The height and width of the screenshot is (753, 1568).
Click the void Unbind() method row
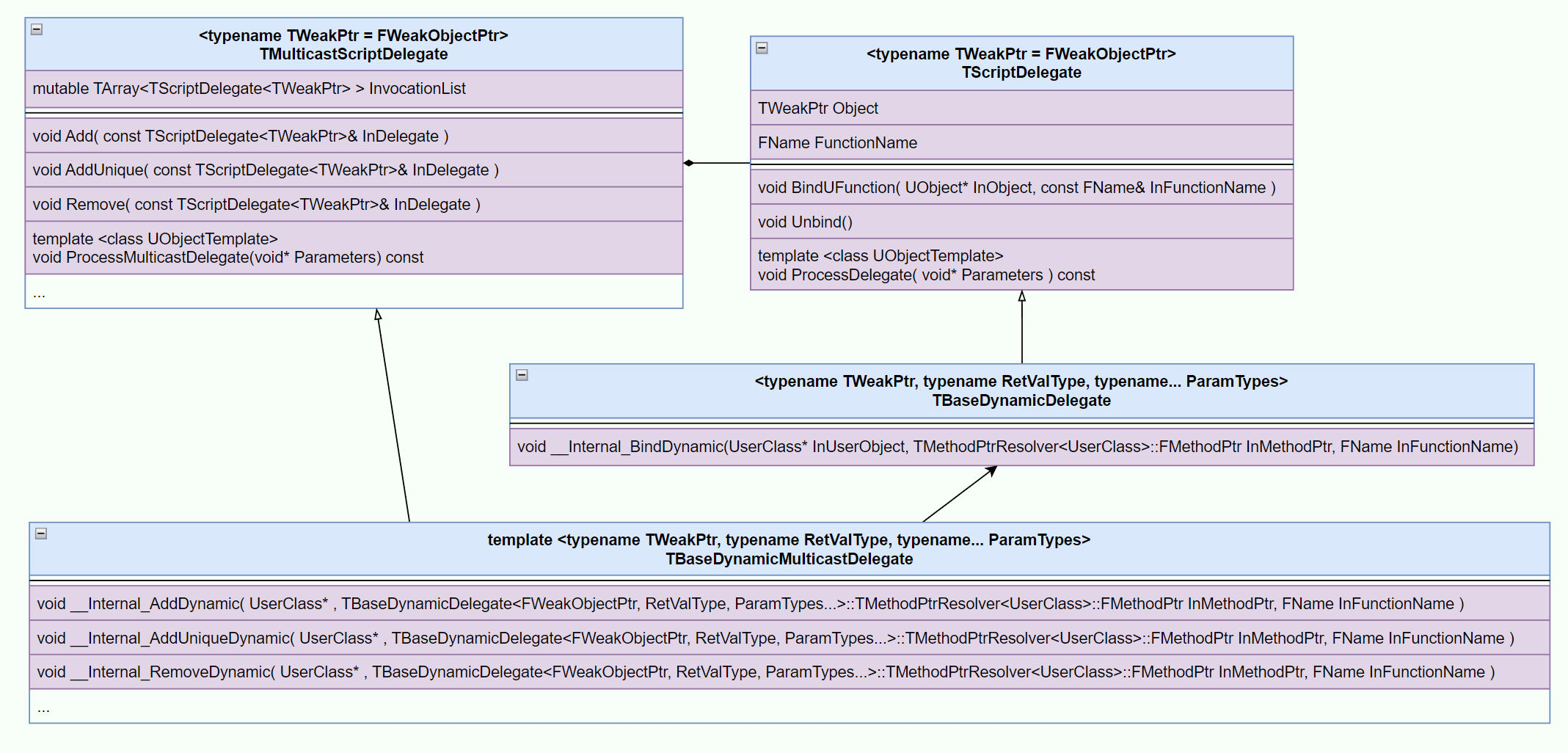click(x=1021, y=222)
